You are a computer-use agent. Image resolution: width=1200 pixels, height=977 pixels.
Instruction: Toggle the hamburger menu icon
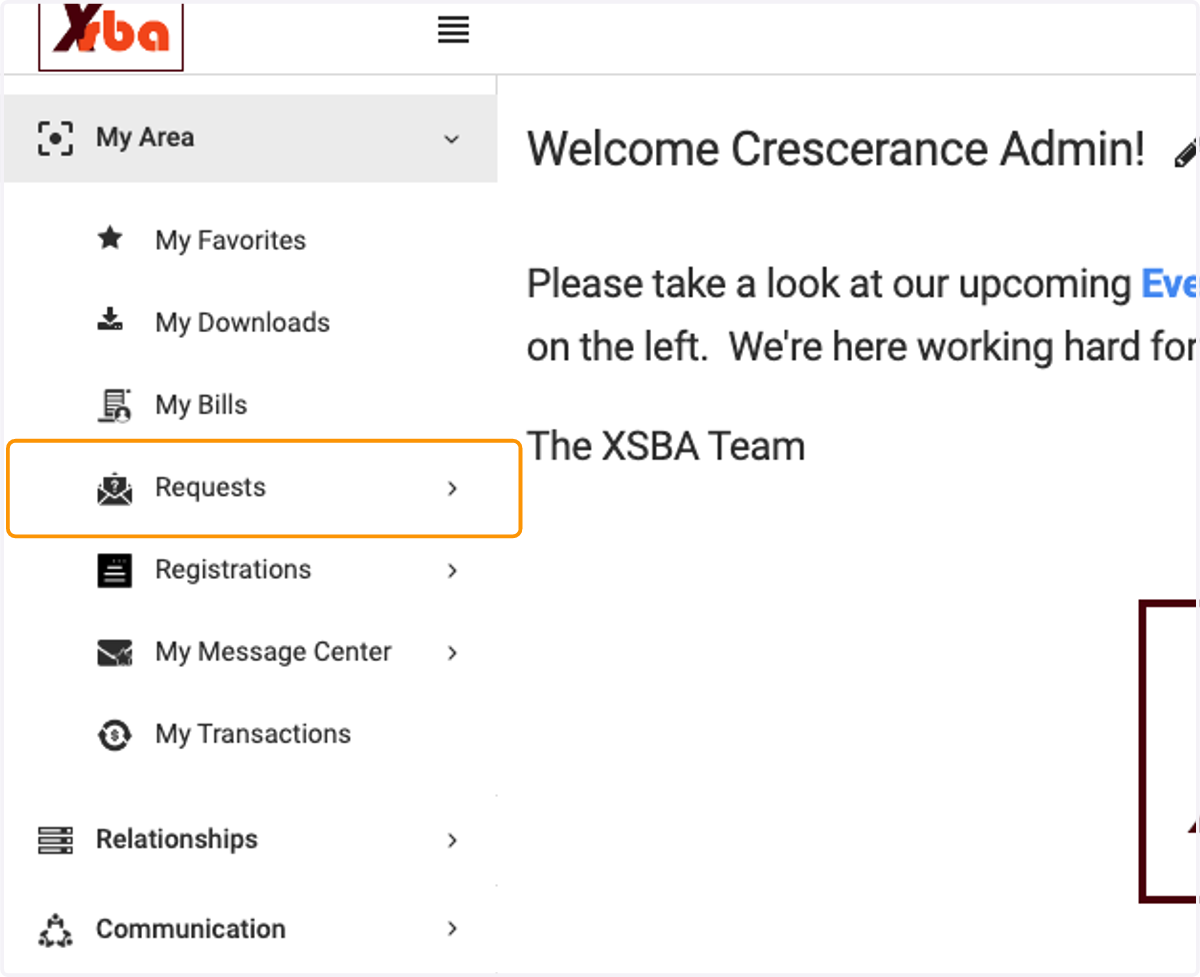pyautogui.click(x=453, y=31)
